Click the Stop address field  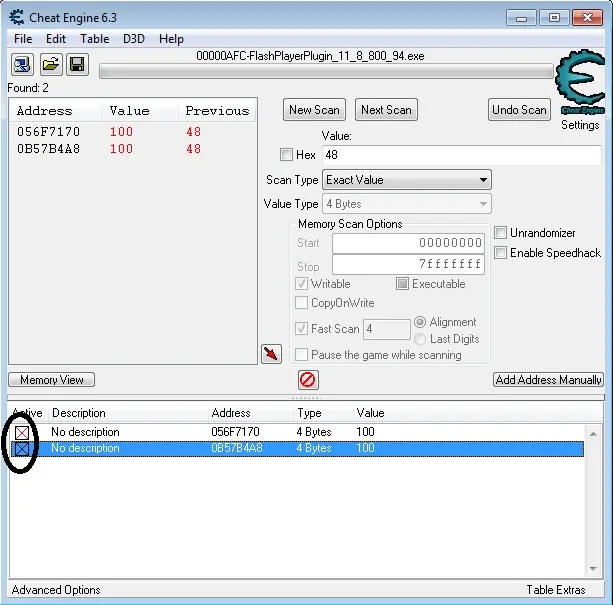coord(409,264)
